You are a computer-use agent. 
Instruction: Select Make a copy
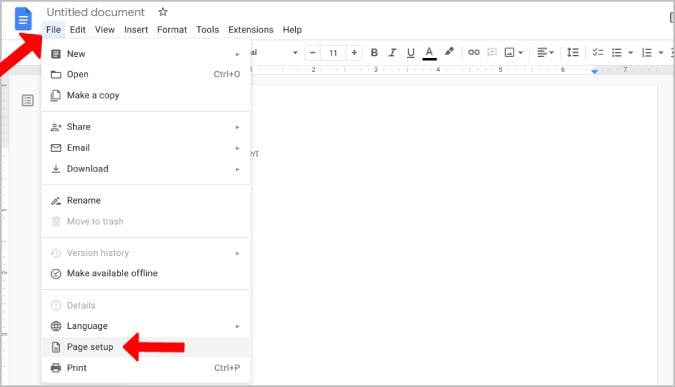146,95
